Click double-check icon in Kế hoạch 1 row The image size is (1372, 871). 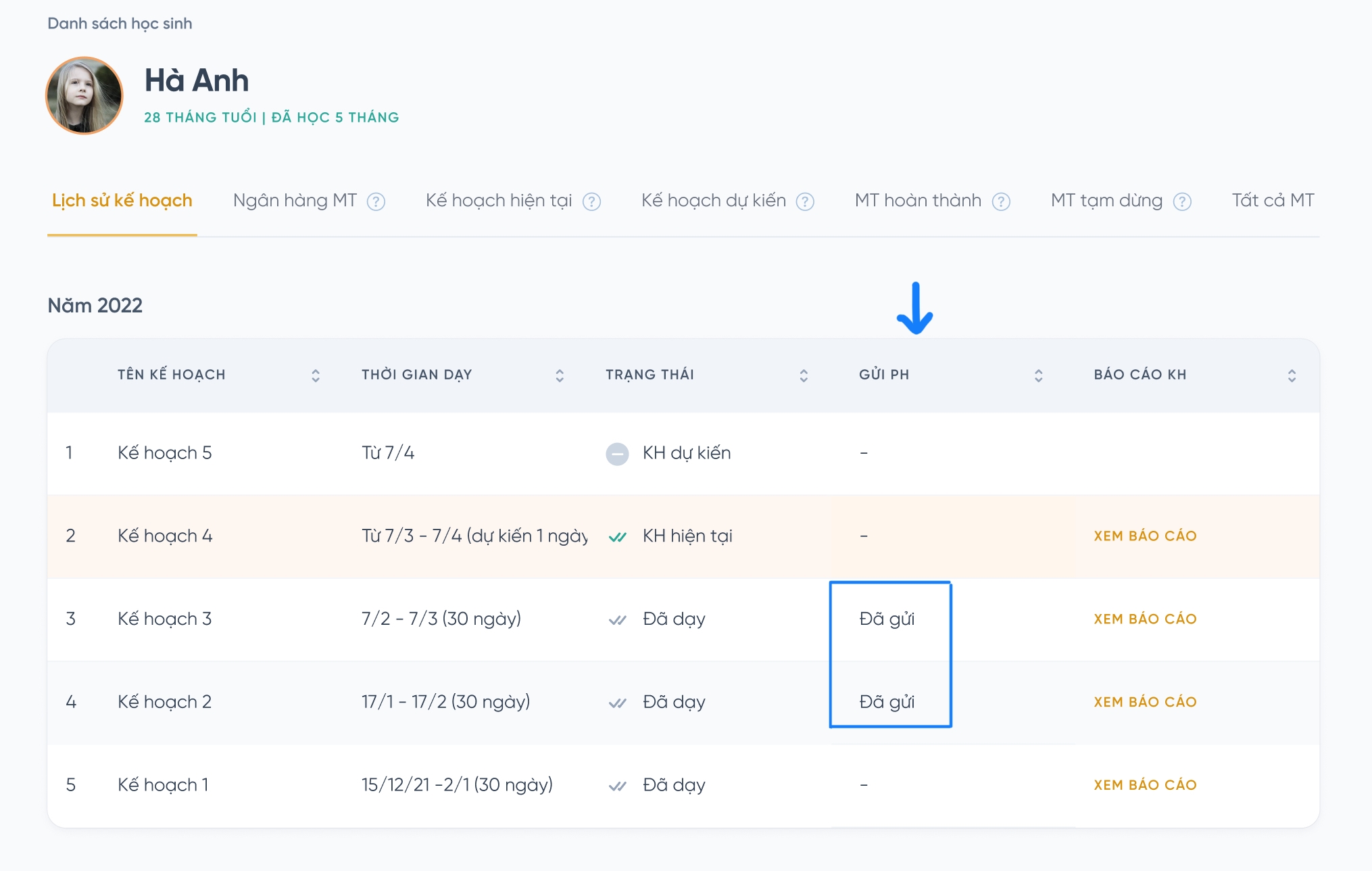point(617,786)
